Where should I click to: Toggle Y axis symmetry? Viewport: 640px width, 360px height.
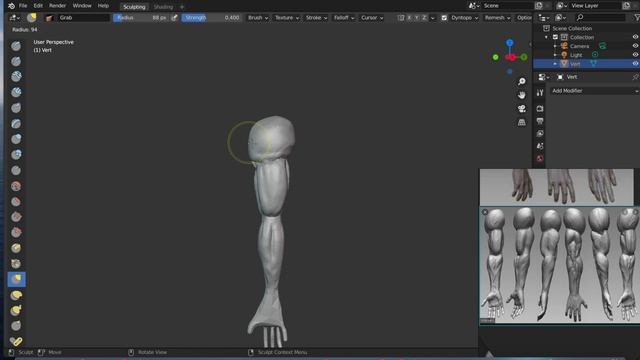[x=417, y=18]
